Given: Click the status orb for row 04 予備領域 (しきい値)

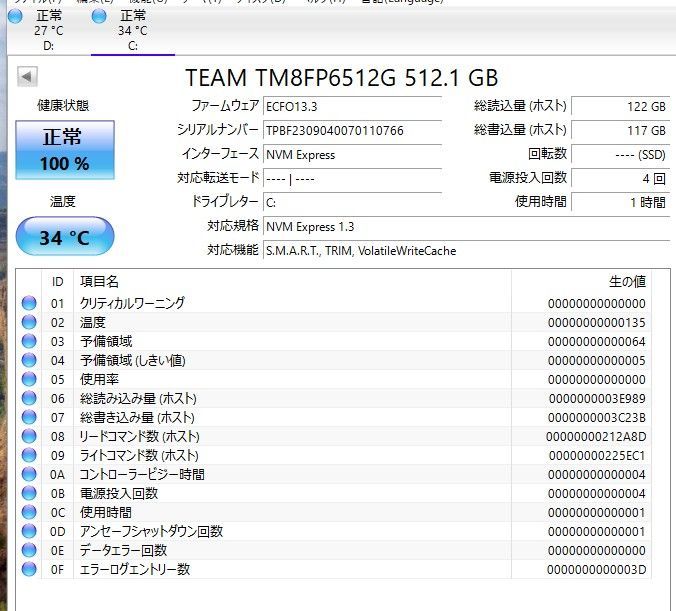Looking at the screenshot, I should pos(29,360).
